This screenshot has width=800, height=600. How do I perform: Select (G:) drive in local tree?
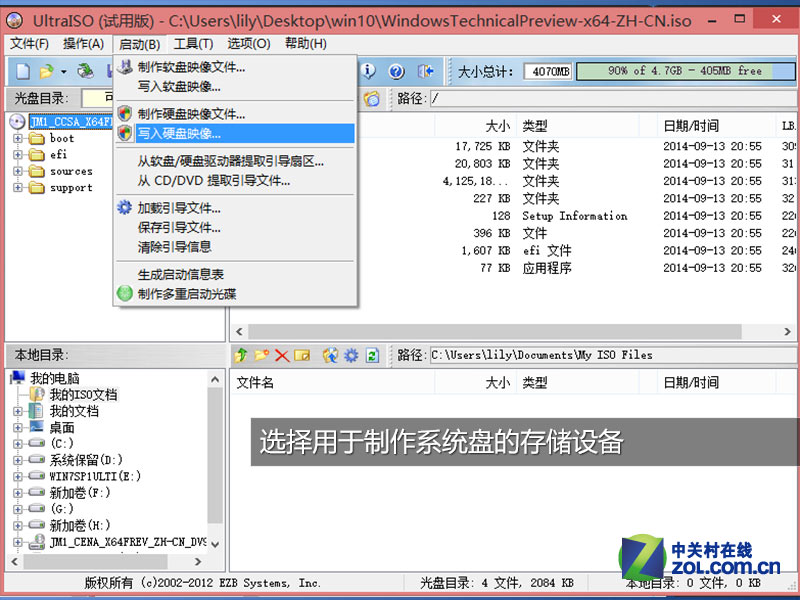click(62, 509)
